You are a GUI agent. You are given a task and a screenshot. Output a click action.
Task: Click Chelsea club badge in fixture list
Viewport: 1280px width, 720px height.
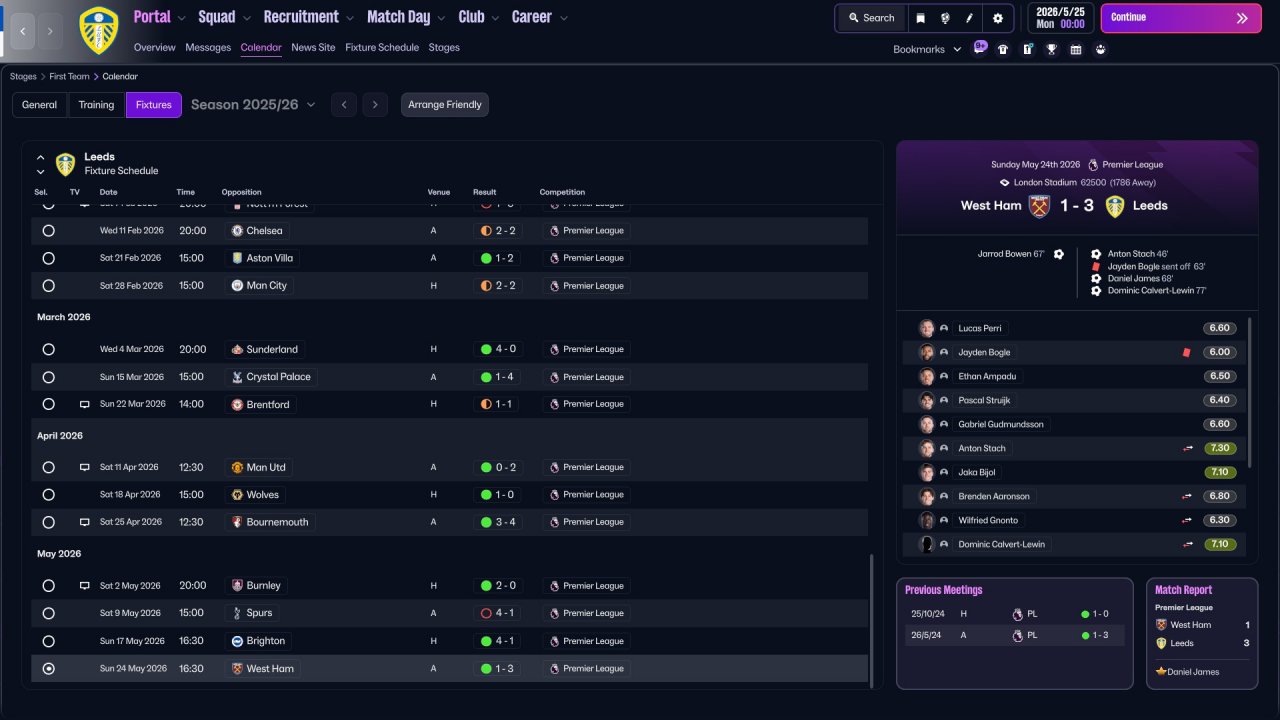(237, 231)
